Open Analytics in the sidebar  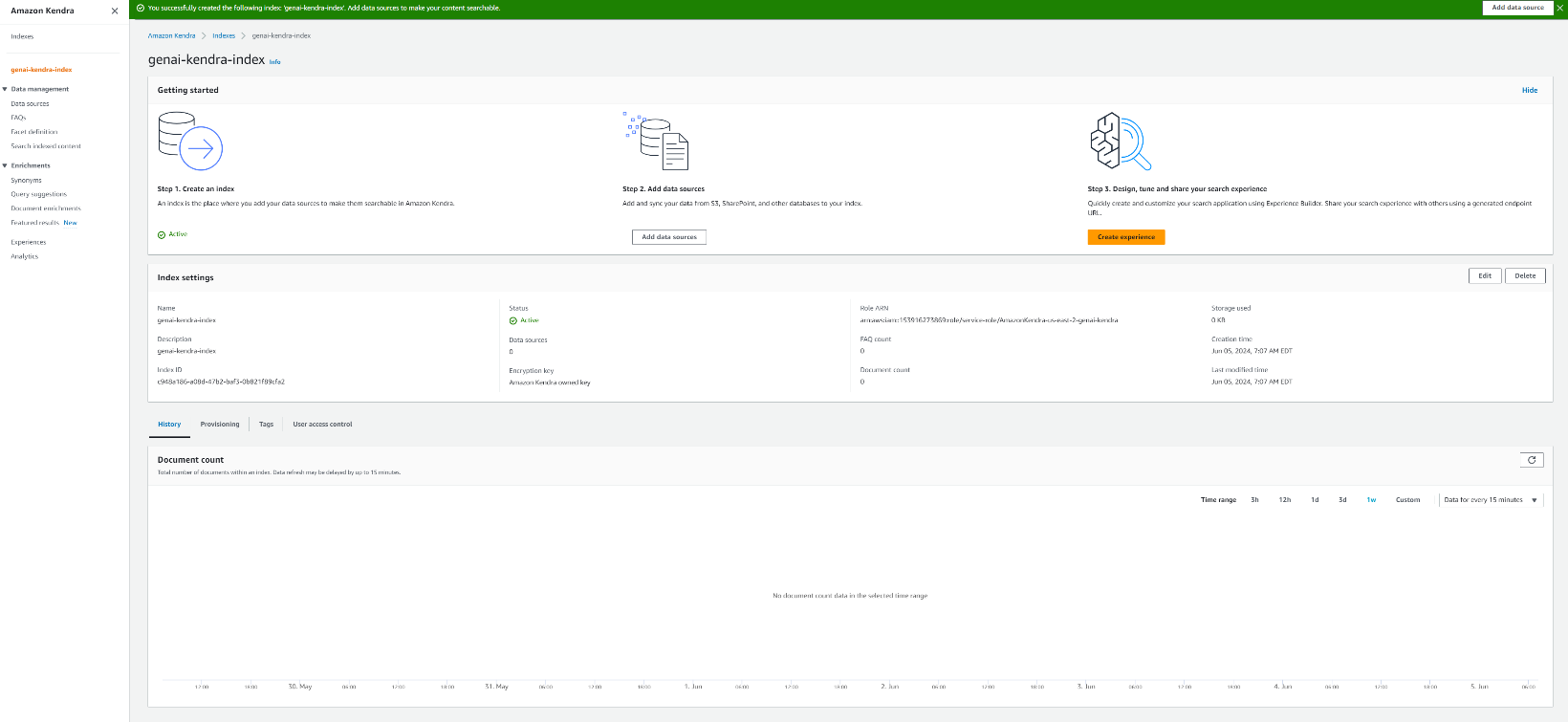point(25,256)
